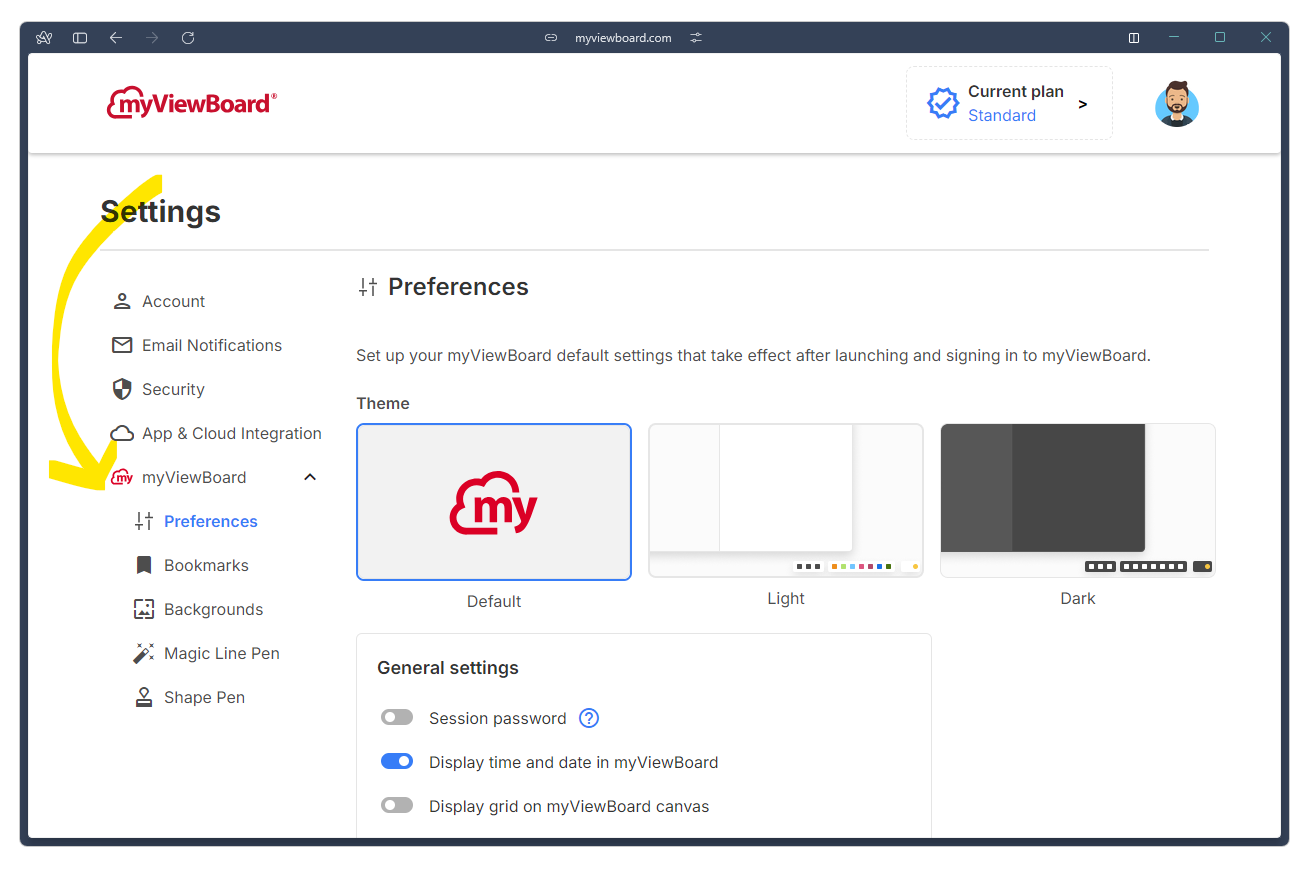1315x876 pixels.
Task: Click the Current plan verified badge icon
Action: click(x=943, y=103)
